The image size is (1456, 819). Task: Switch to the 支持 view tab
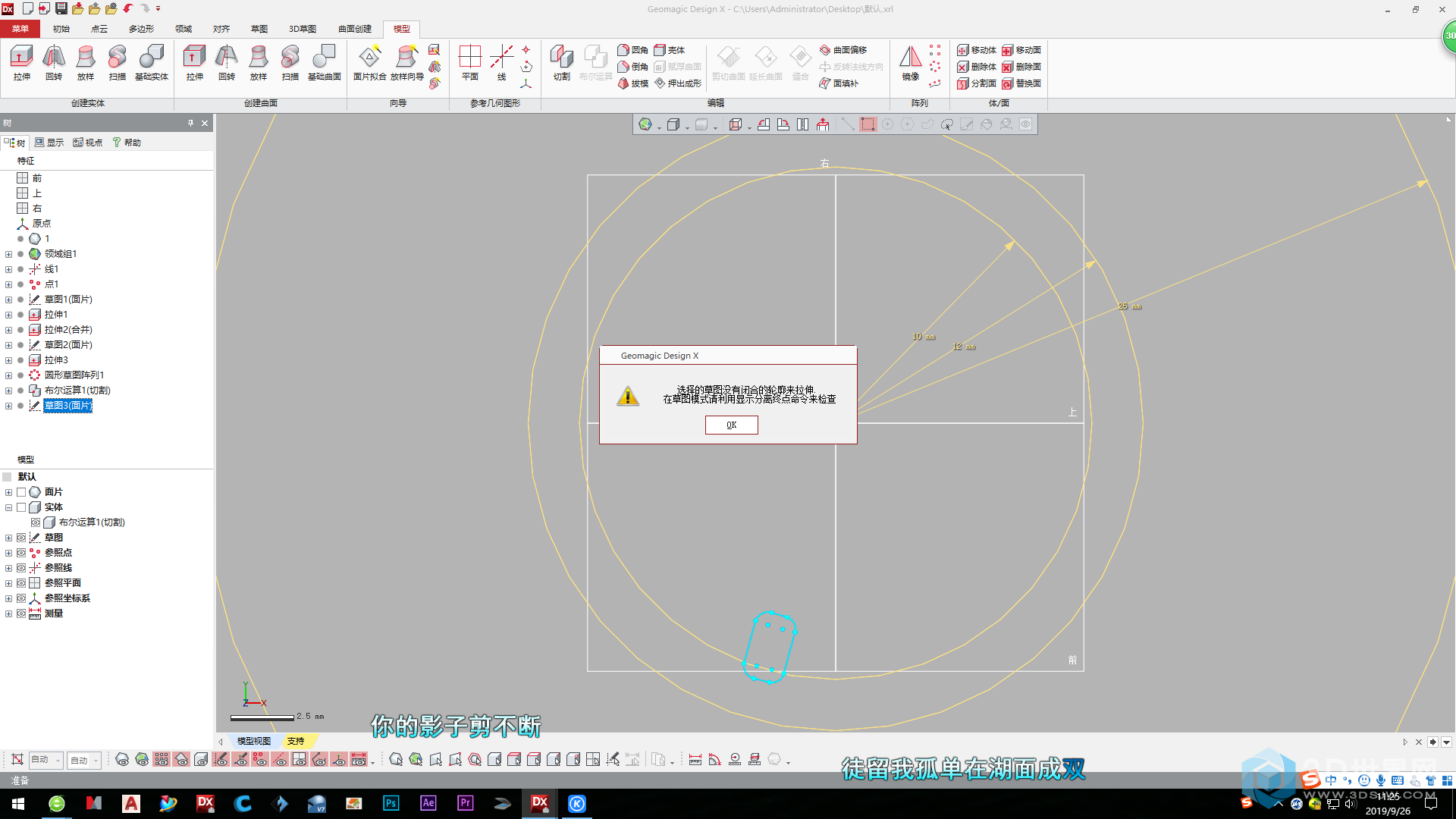tap(296, 741)
